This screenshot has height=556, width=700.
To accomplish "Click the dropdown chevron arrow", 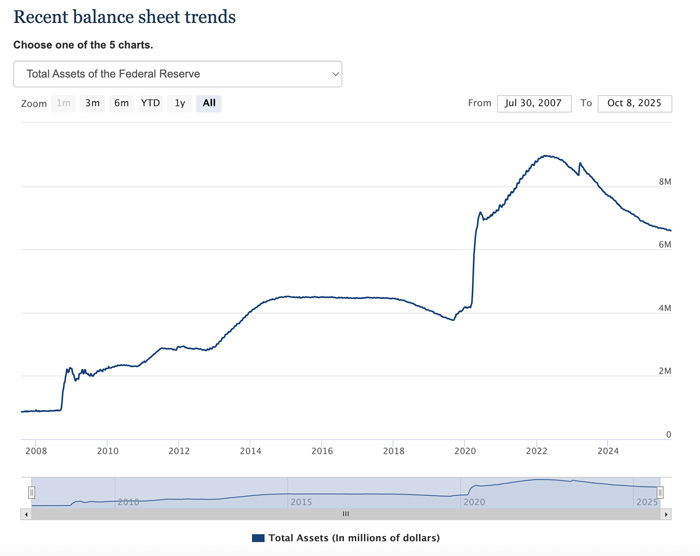I will tap(335, 74).
